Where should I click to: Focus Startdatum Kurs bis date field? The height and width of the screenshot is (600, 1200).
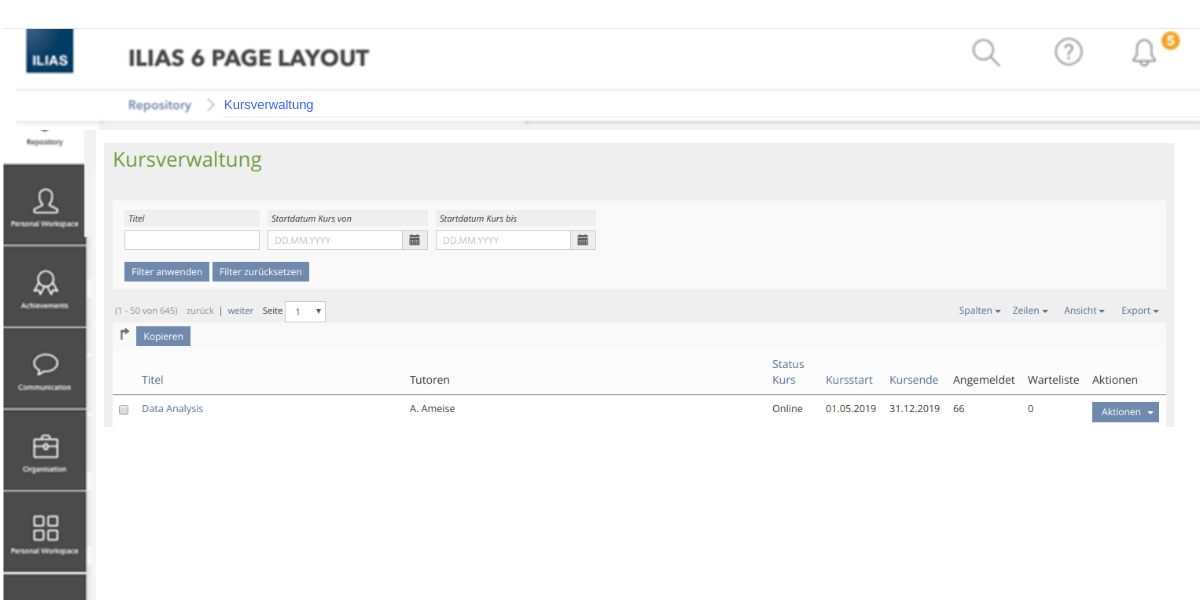point(504,240)
